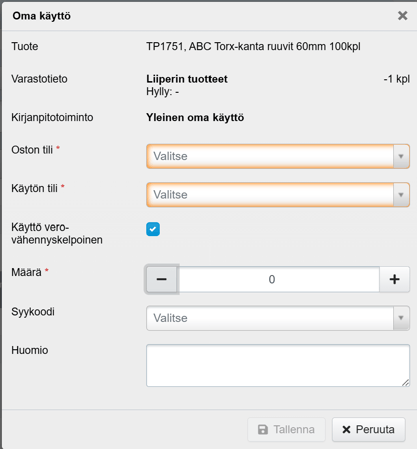417x449 pixels.
Task: Click the Liiperin tuotteet warehouse name
Action: (x=187, y=79)
